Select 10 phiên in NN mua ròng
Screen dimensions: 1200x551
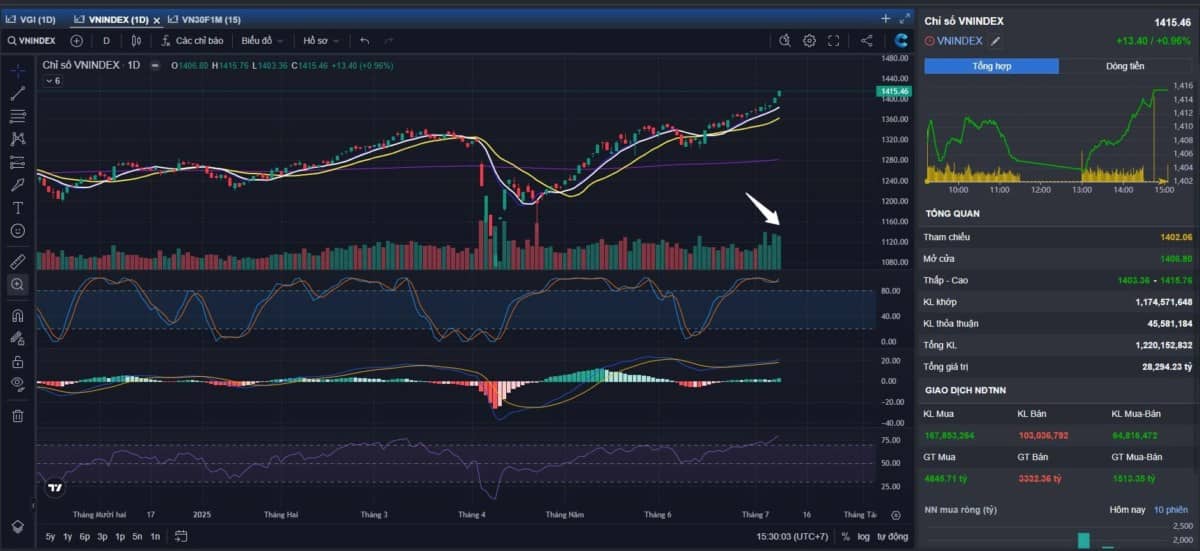pyautogui.click(x=1171, y=510)
